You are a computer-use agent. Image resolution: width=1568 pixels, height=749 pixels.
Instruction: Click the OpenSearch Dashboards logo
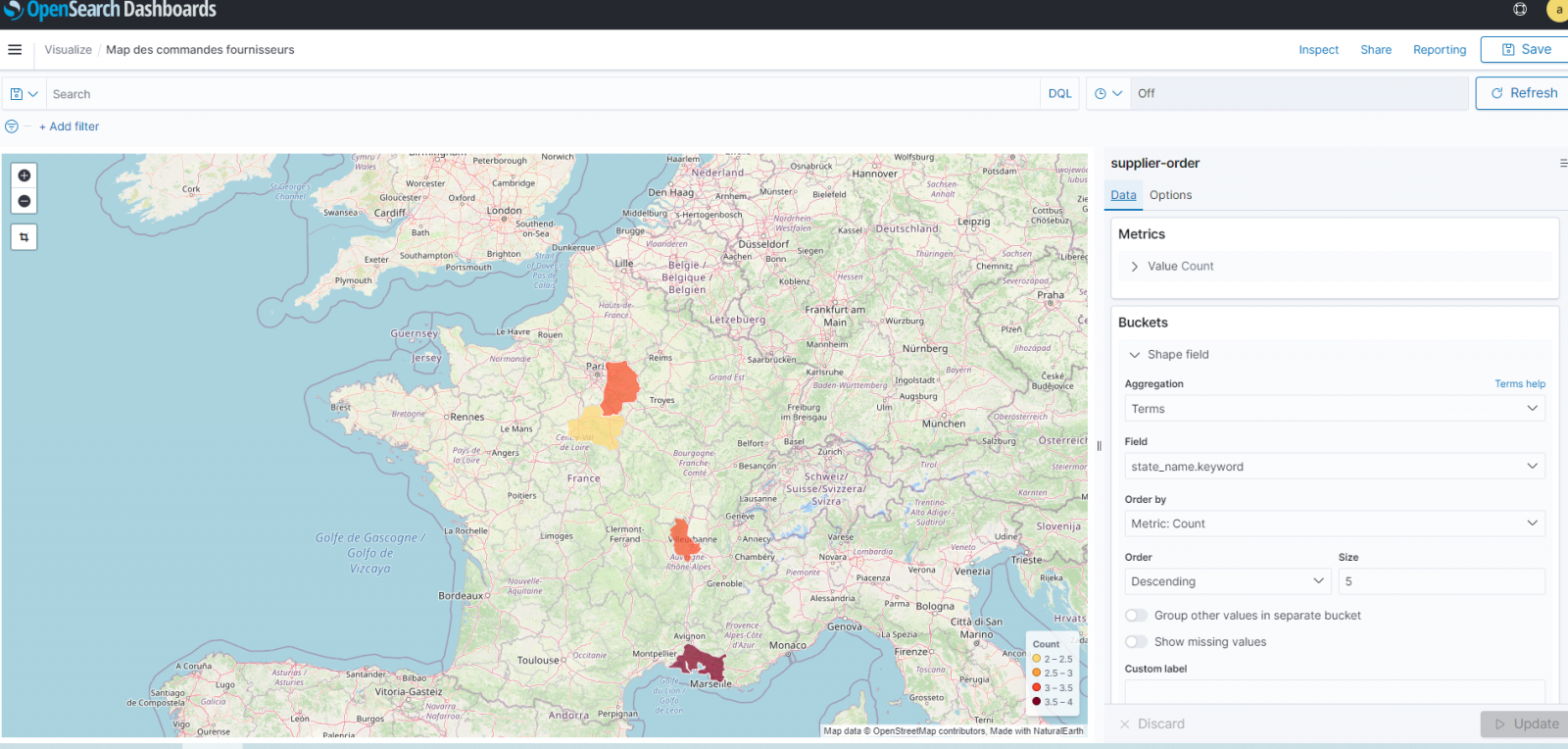click(x=110, y=10)
